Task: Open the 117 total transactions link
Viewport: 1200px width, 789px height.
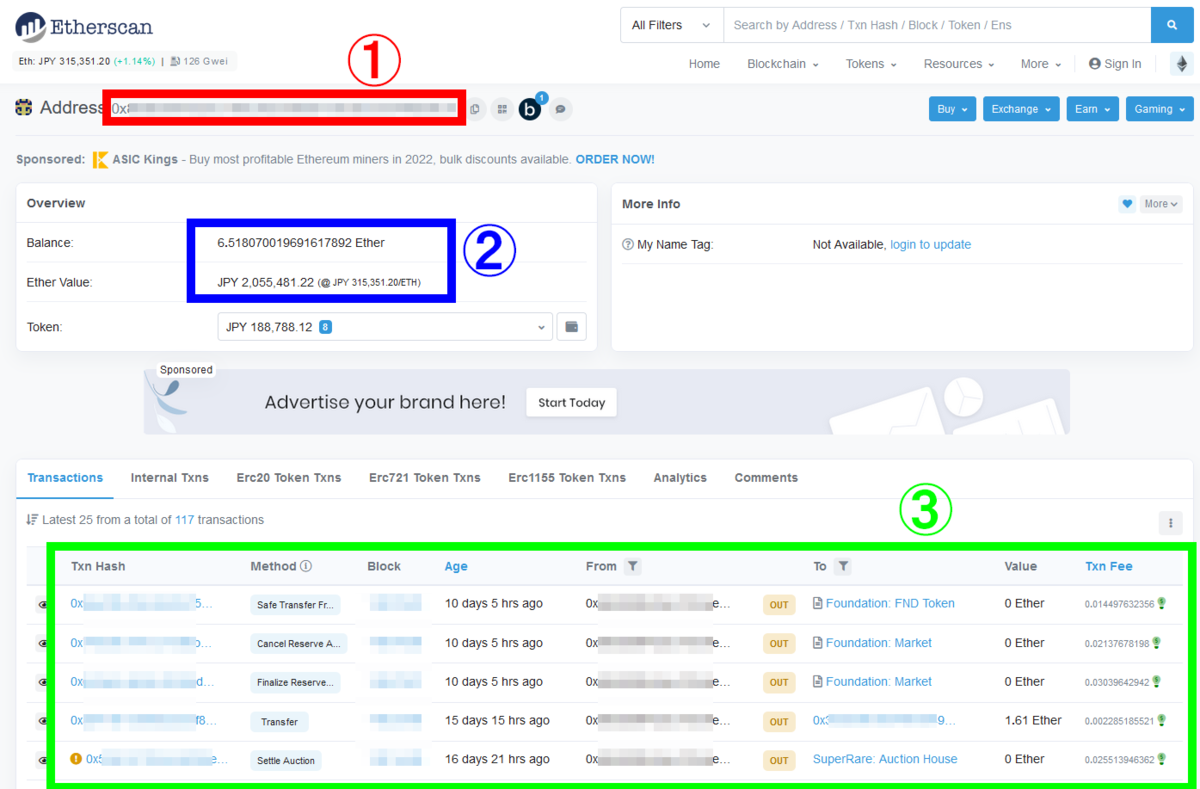Action: [184, 520]
